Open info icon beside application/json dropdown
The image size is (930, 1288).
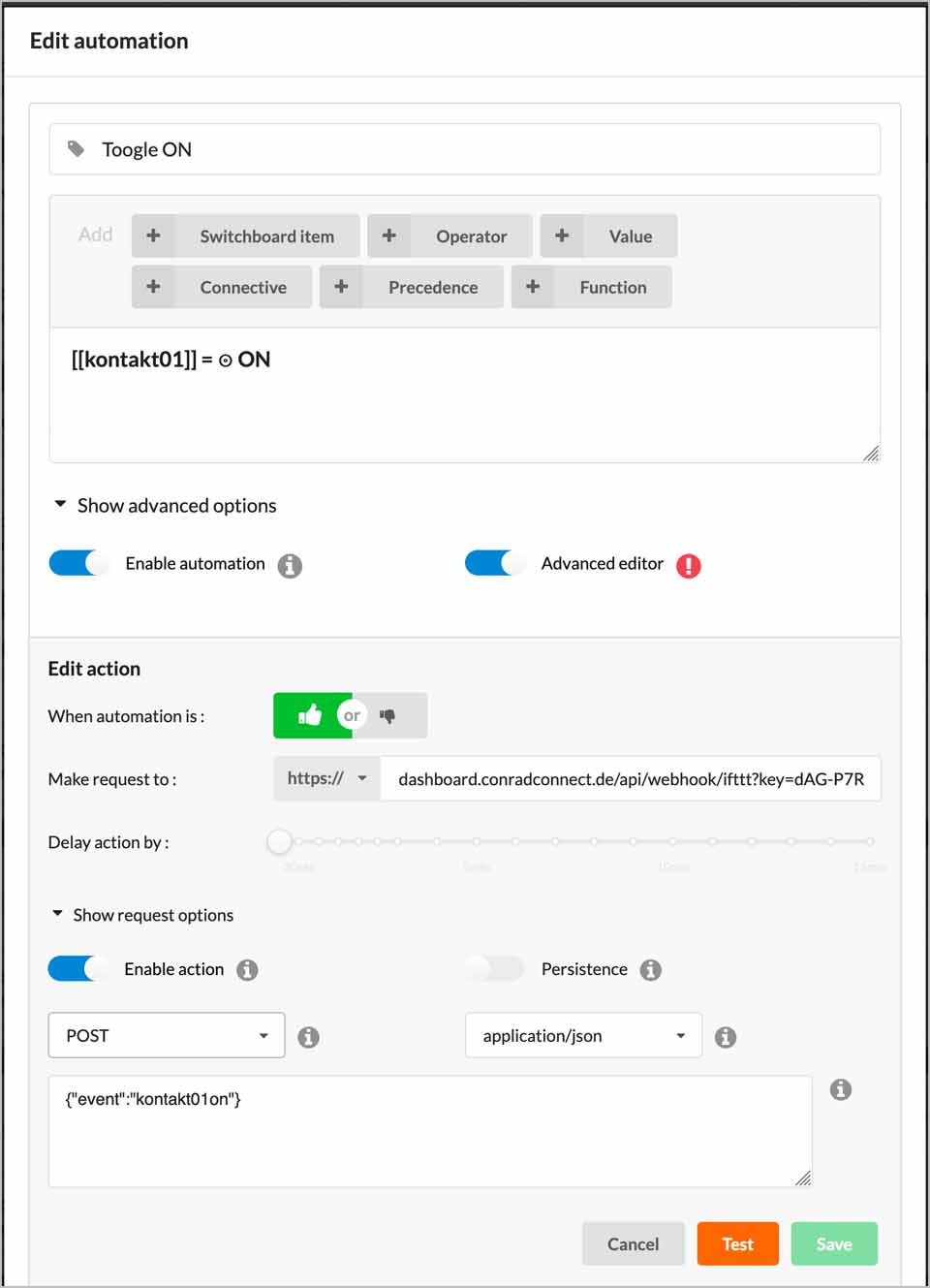pos(726,1037)
